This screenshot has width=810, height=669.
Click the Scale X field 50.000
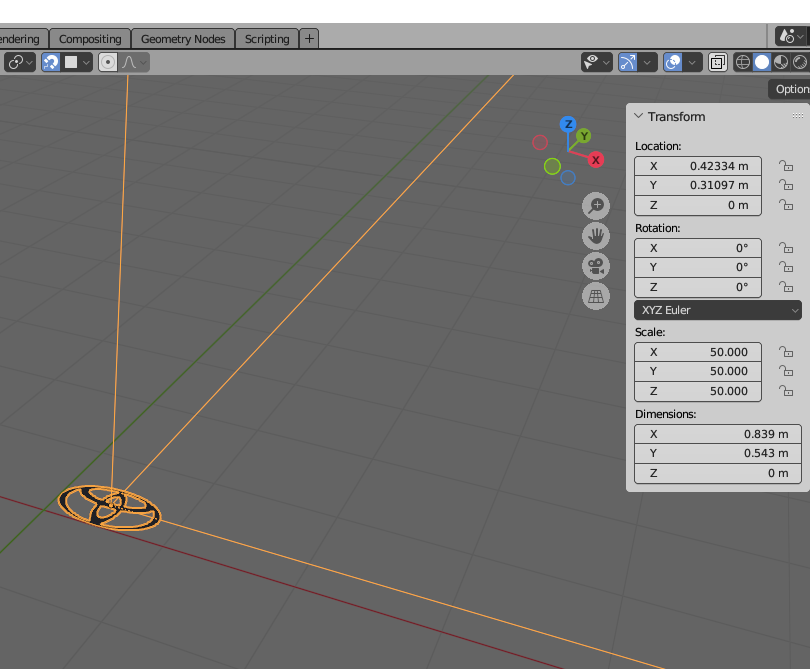coord(698,352)
